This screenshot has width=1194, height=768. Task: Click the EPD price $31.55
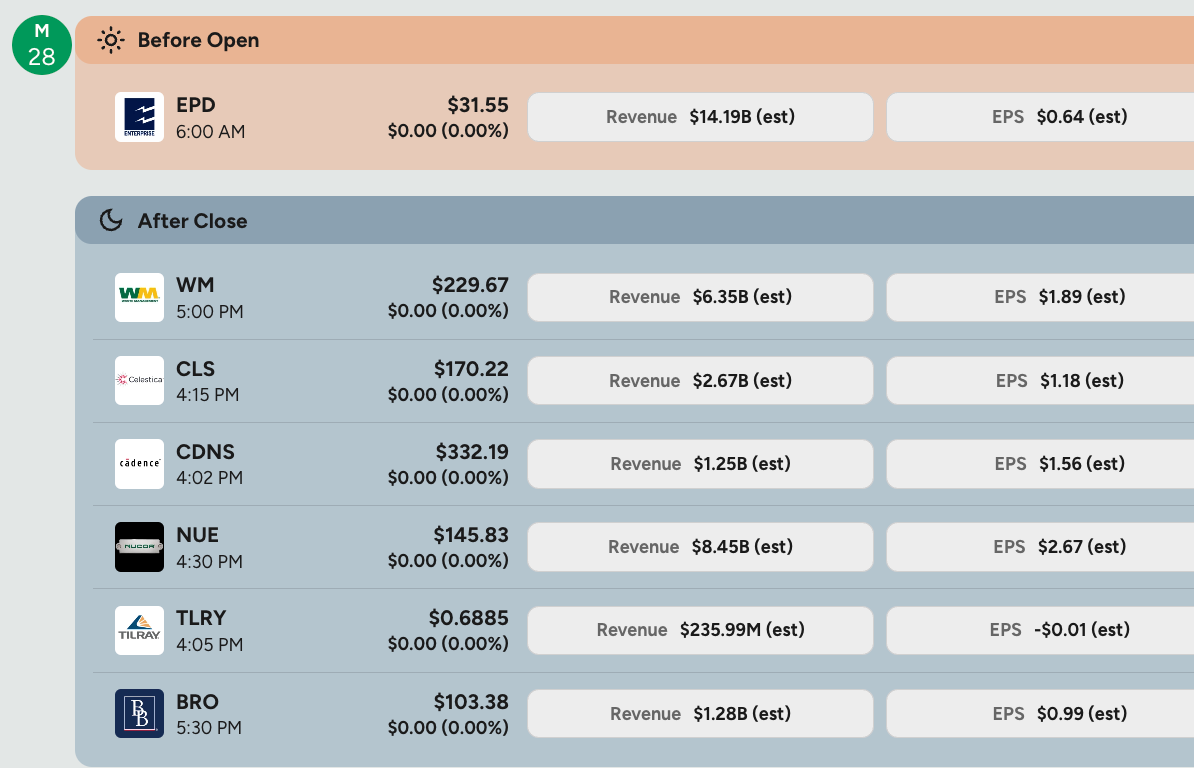point(477,105)
